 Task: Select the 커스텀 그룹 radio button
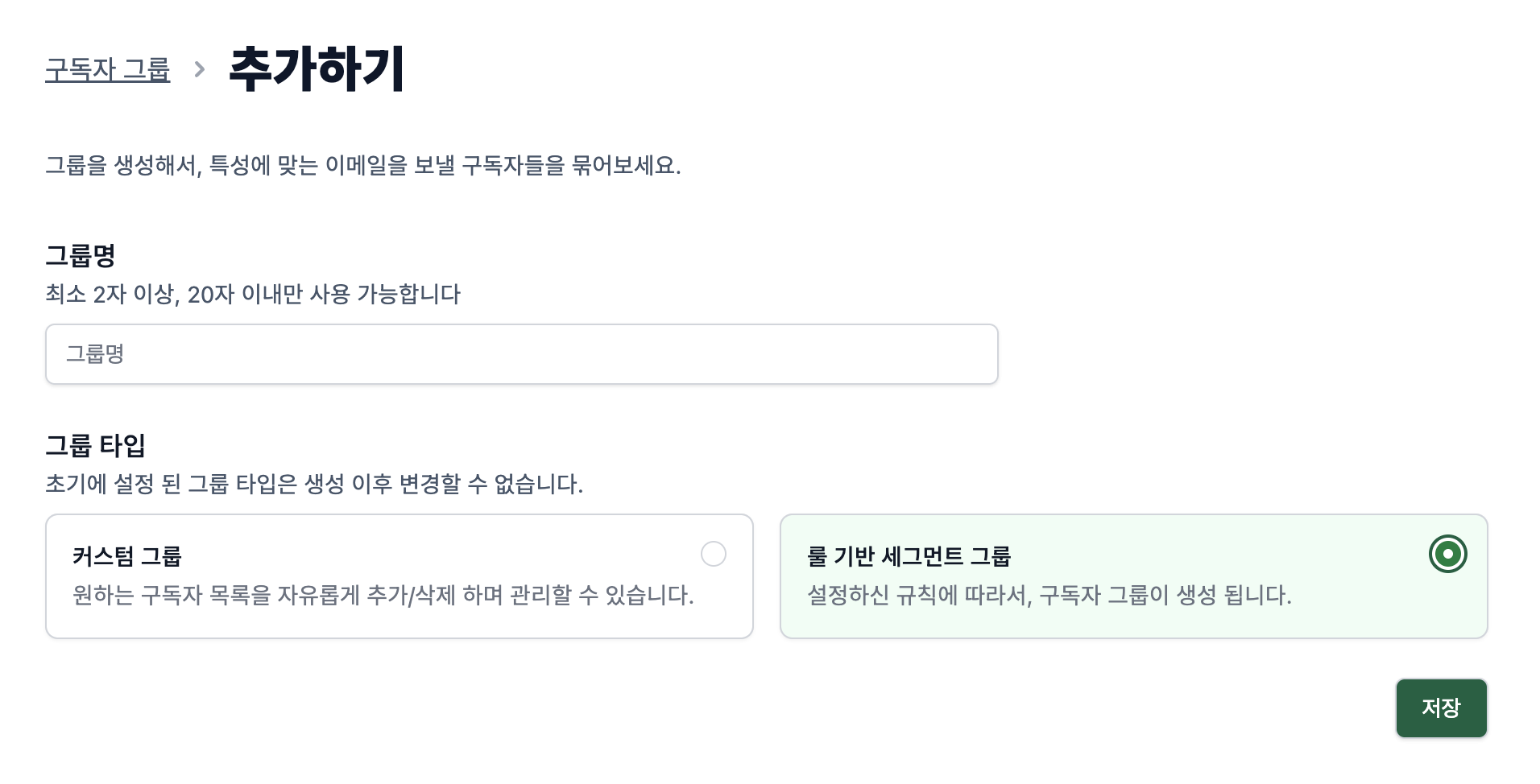713,554
